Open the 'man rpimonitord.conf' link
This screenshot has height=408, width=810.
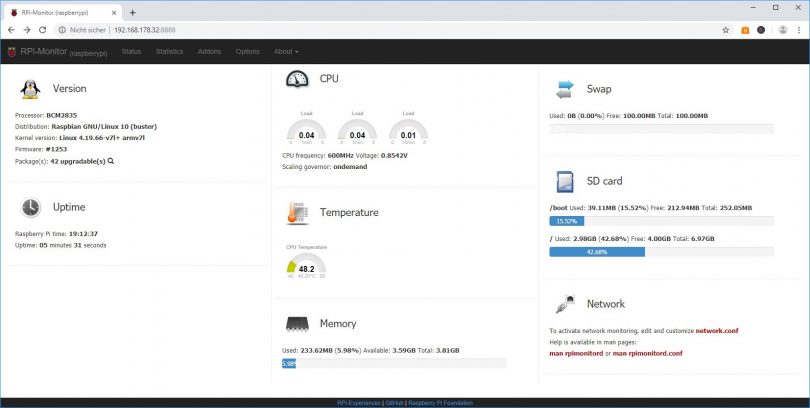pyautogui.click(x=647, y=353)
